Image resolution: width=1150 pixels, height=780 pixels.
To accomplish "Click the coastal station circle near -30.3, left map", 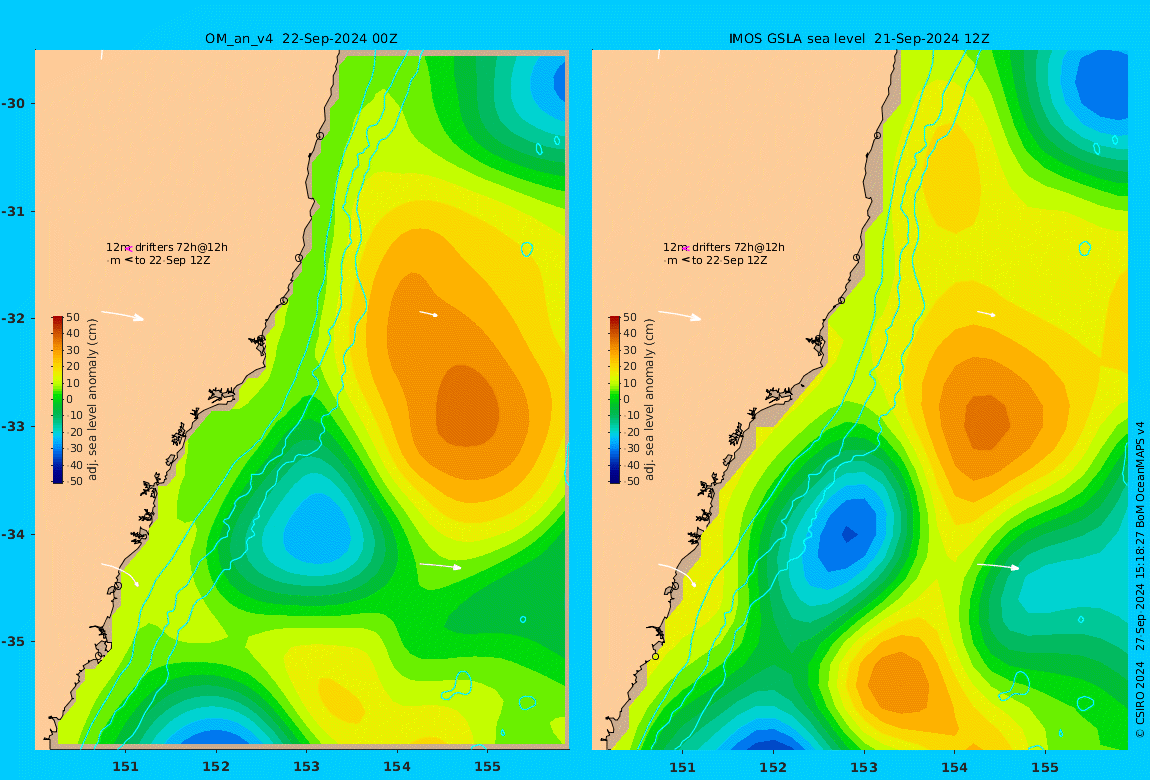I will 320,136.
